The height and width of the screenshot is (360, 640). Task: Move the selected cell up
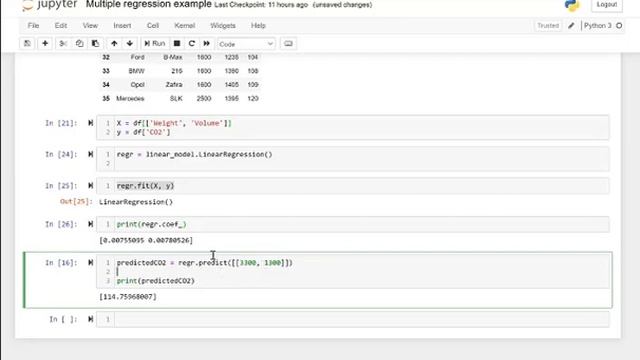point(114,44)
